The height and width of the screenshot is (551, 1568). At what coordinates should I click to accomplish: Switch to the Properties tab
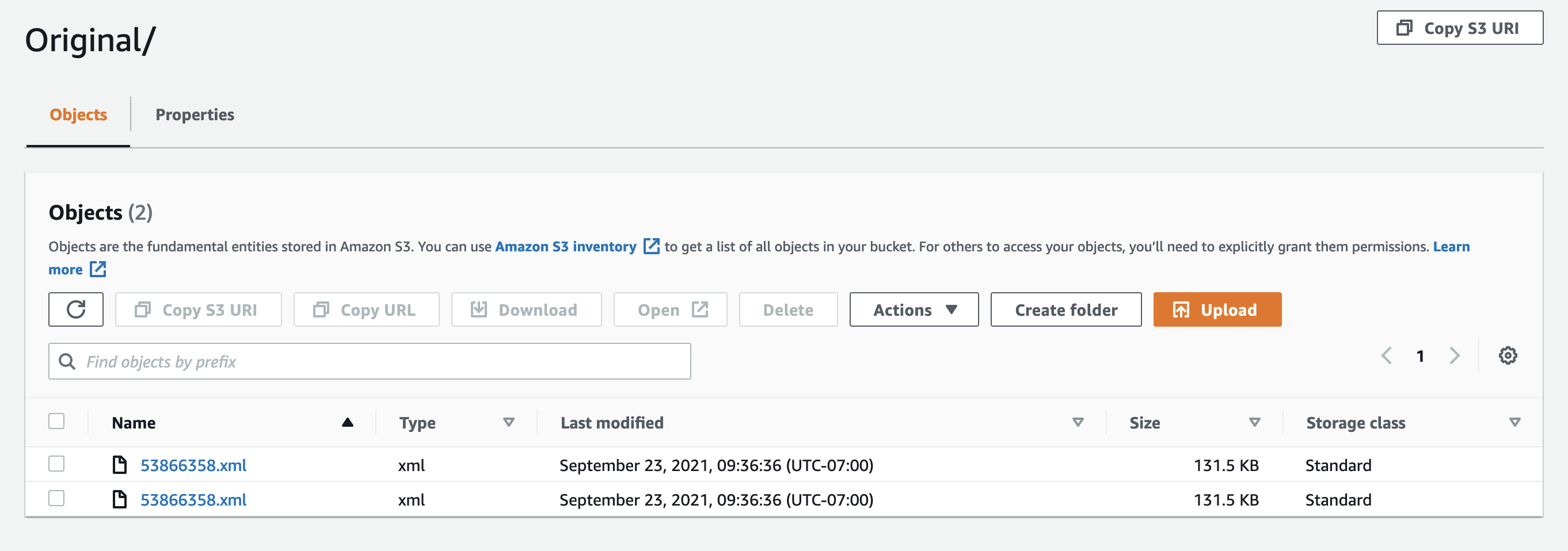195,114
